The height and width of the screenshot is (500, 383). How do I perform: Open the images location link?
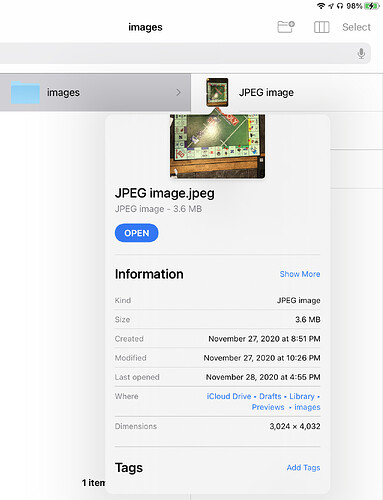click(307, 407)
